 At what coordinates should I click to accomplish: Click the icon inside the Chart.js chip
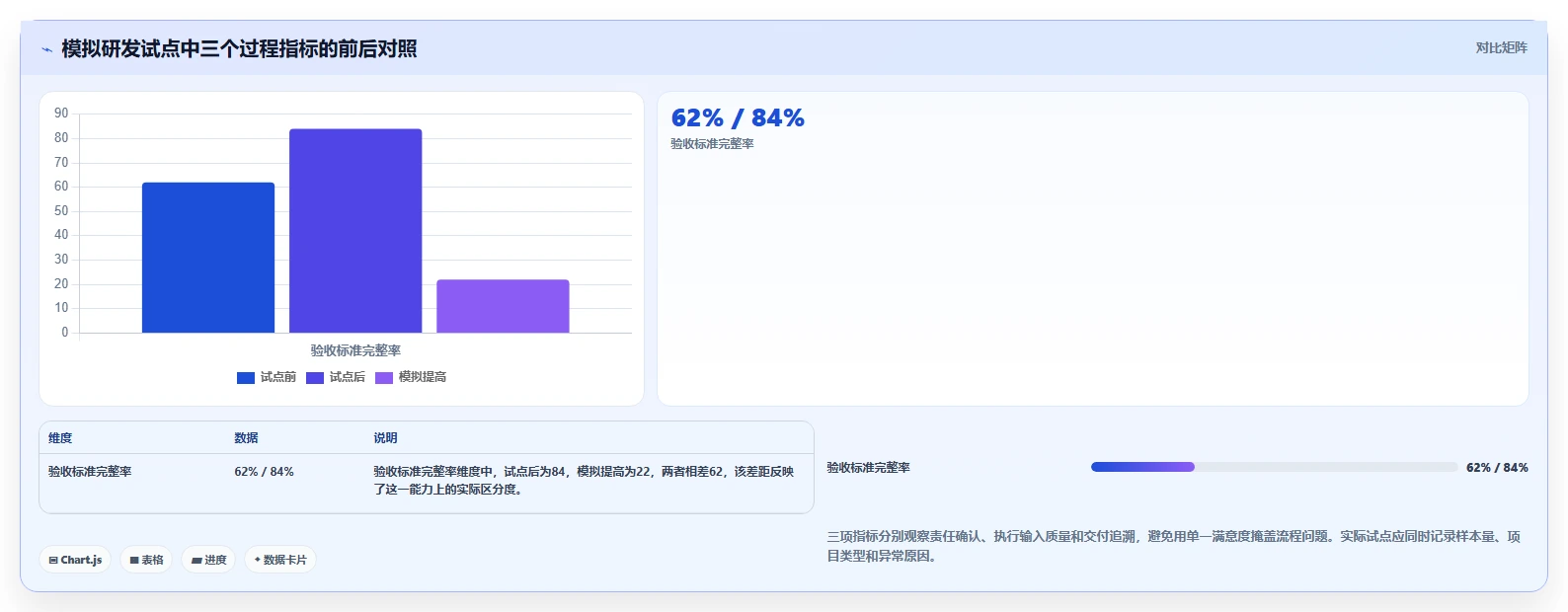click(x=53, y=560)
